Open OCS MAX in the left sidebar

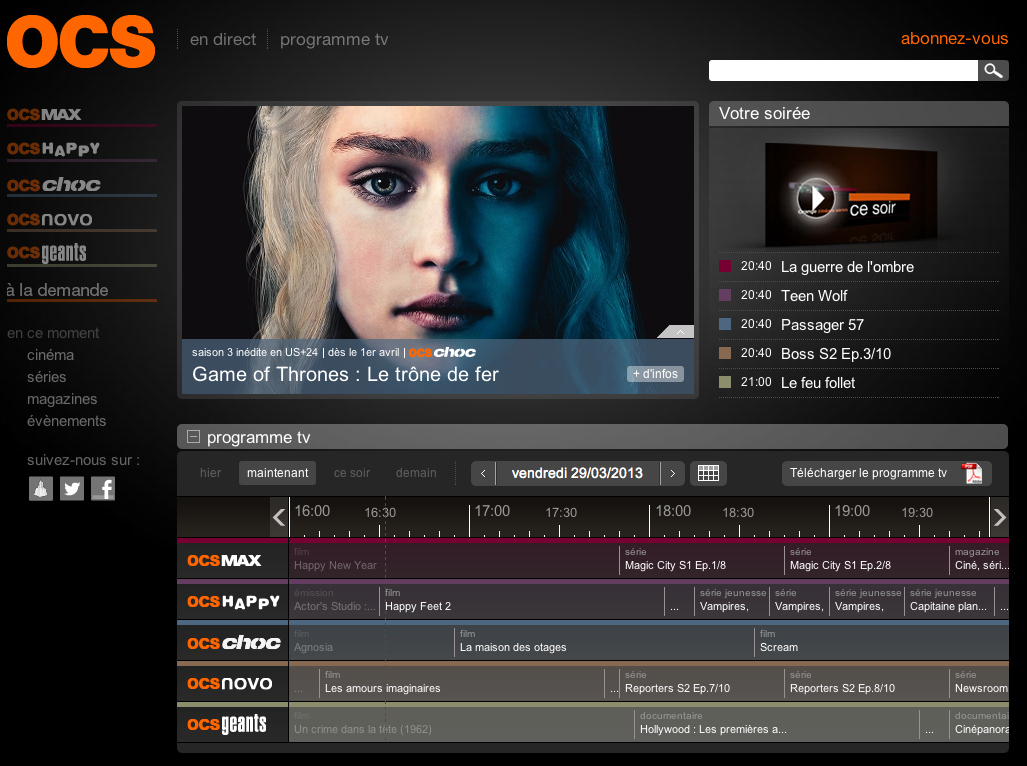point(45,115)
